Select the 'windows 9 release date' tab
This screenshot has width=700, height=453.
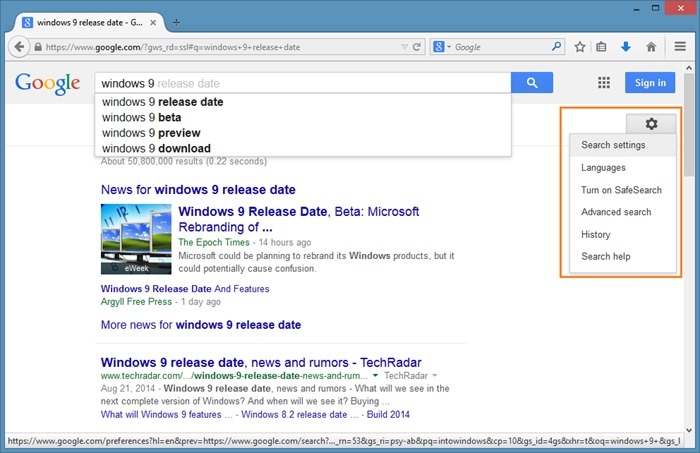pos(90,22)
